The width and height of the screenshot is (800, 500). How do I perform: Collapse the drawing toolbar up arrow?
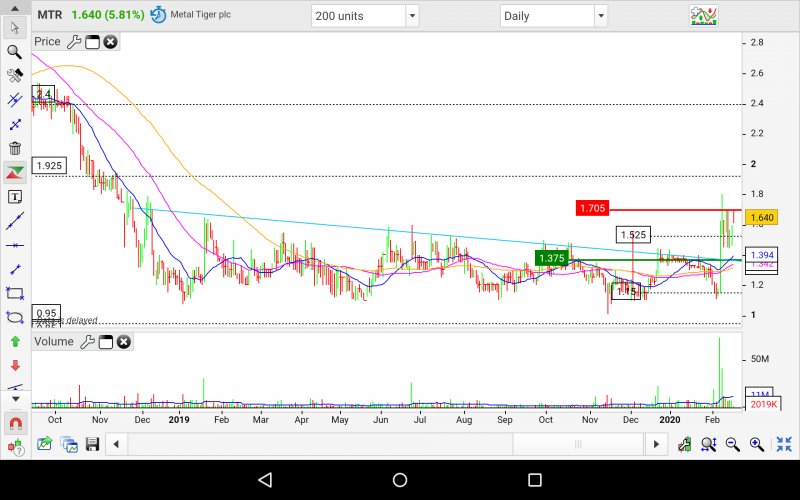pyautogui.click(x=15, y=9)
